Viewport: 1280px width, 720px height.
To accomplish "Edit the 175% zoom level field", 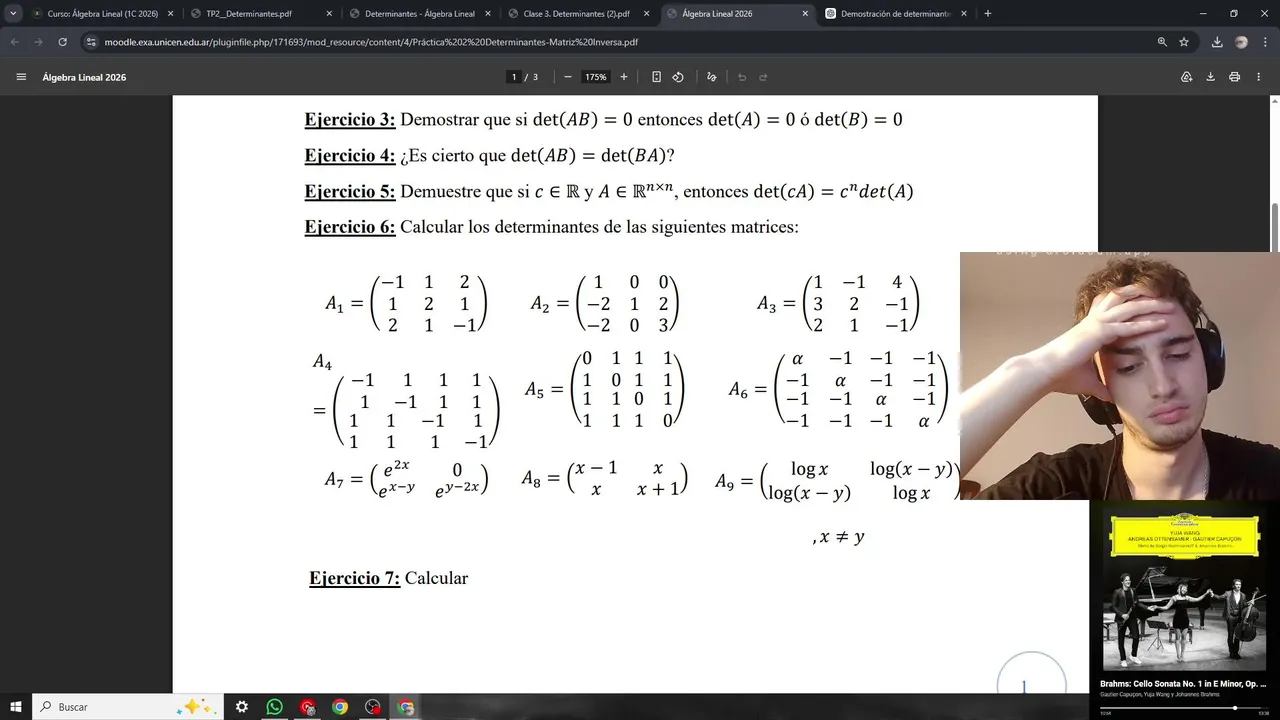I will (x=596, y=77).
